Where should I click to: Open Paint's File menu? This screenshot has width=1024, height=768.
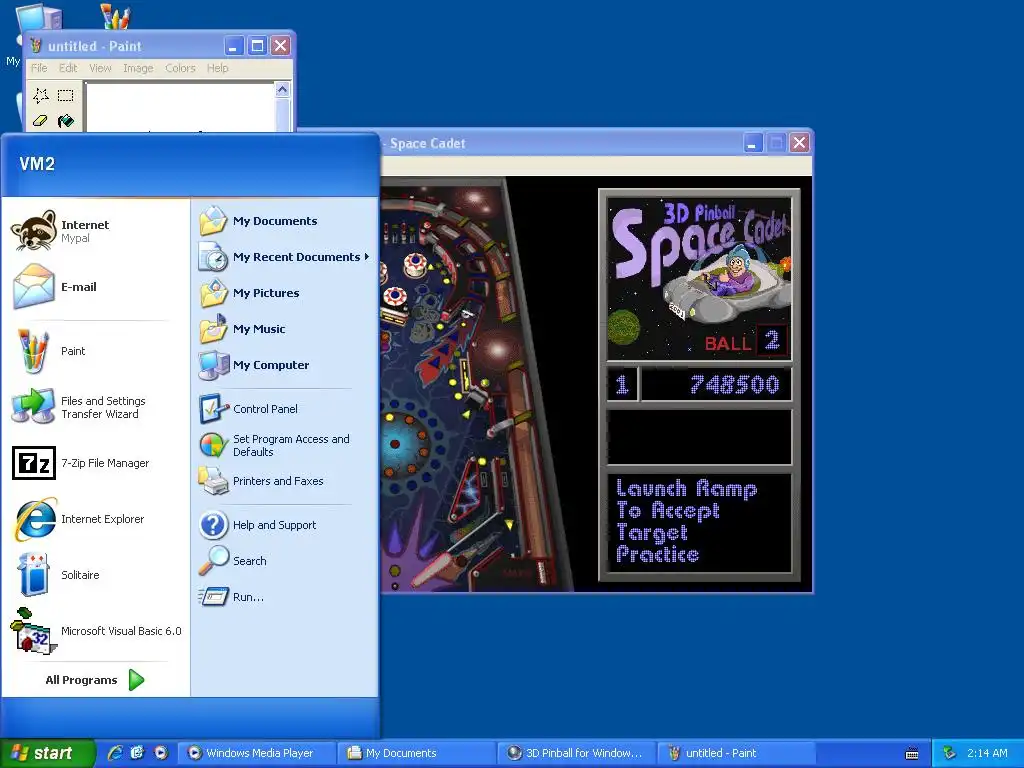[x=39, y=68]
